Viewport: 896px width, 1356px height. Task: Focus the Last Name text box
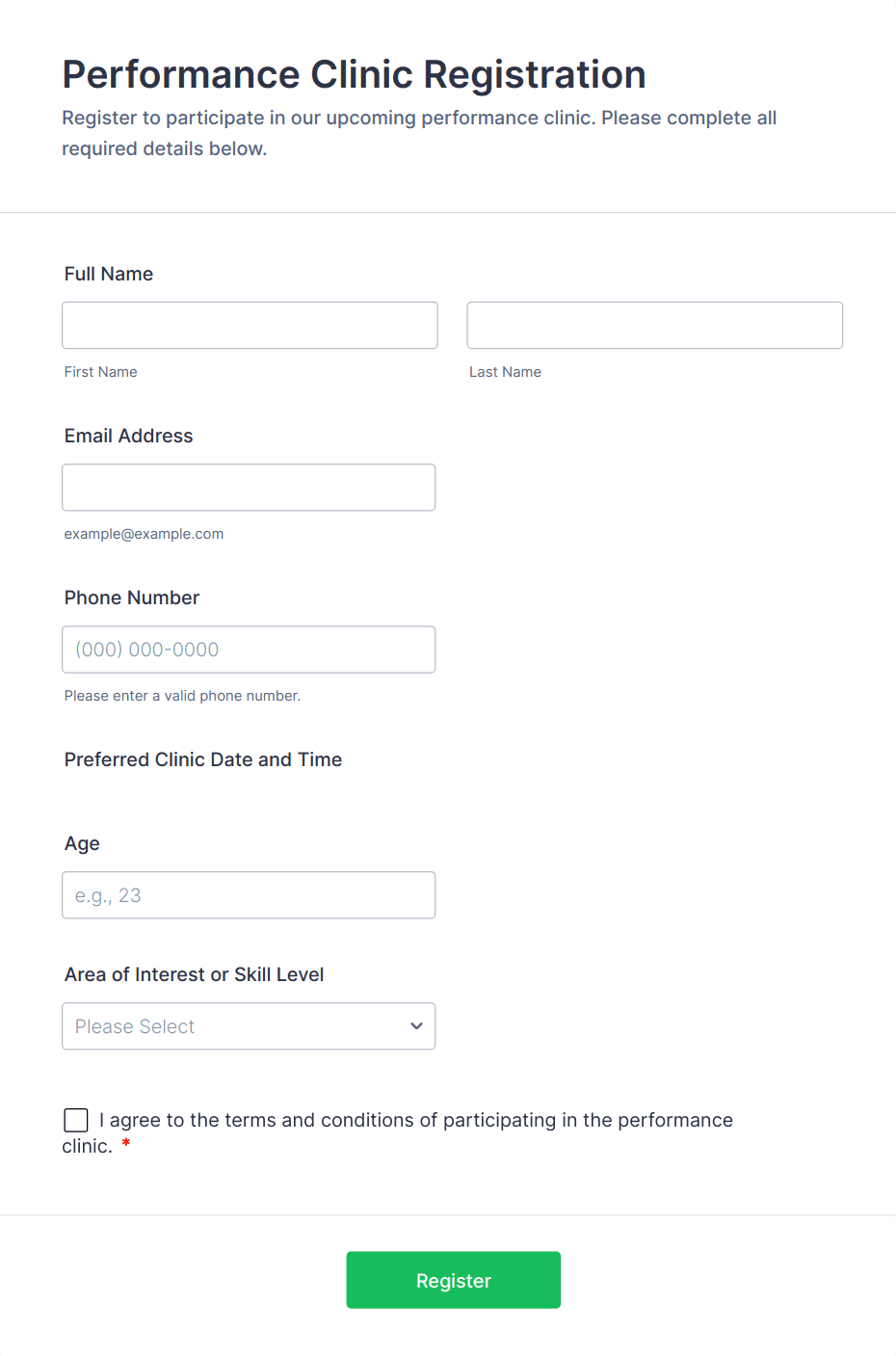coord(654,326)
